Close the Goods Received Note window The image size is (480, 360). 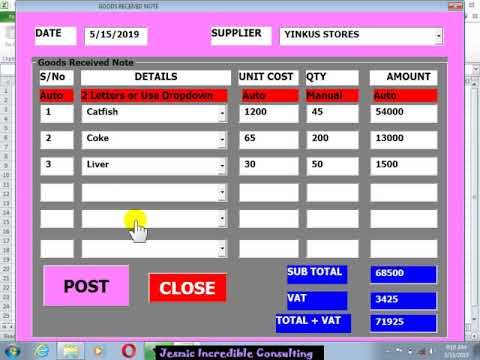pyautogui.click(x=455, y=6)
